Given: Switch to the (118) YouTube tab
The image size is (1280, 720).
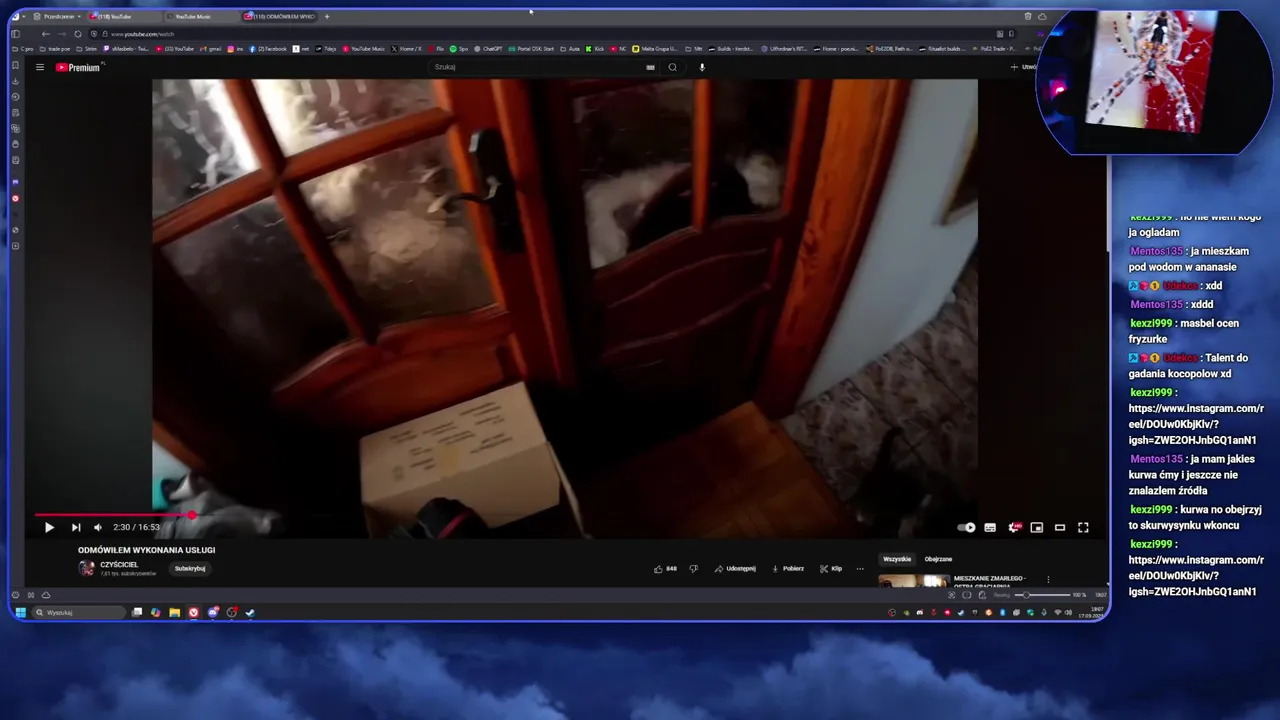Looking at the screenshot, I should [123, 16].
